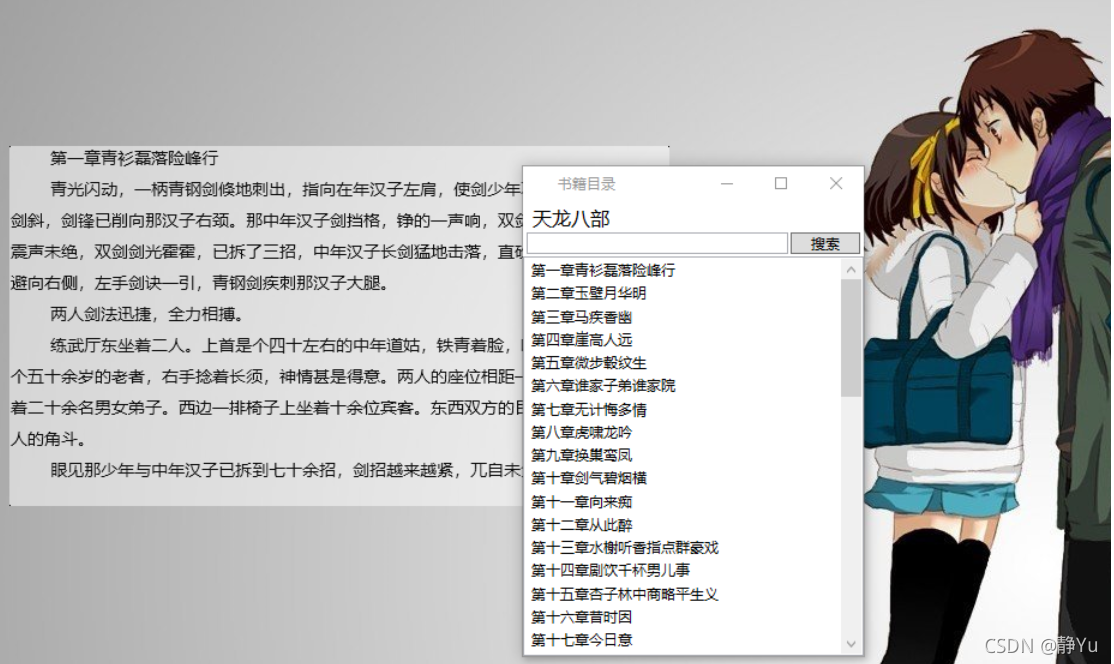1114x664 pixels.
Task: Open chapter 第三章马疾香幽
Action: (581, 317)
